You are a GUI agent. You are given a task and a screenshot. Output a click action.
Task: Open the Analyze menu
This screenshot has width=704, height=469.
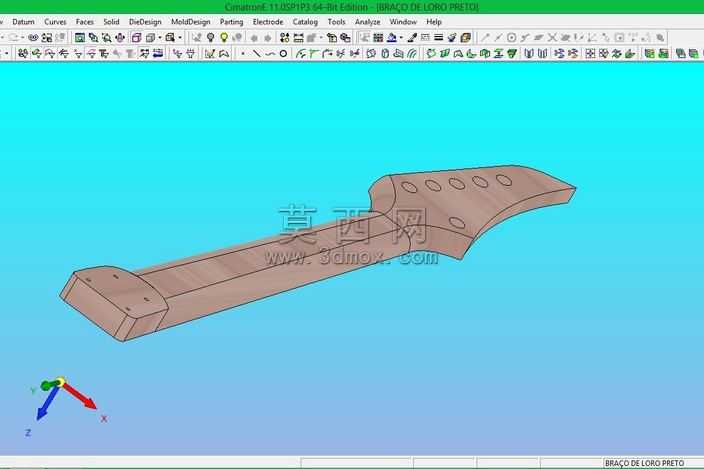pyautogui.click(x=367, y=22)
